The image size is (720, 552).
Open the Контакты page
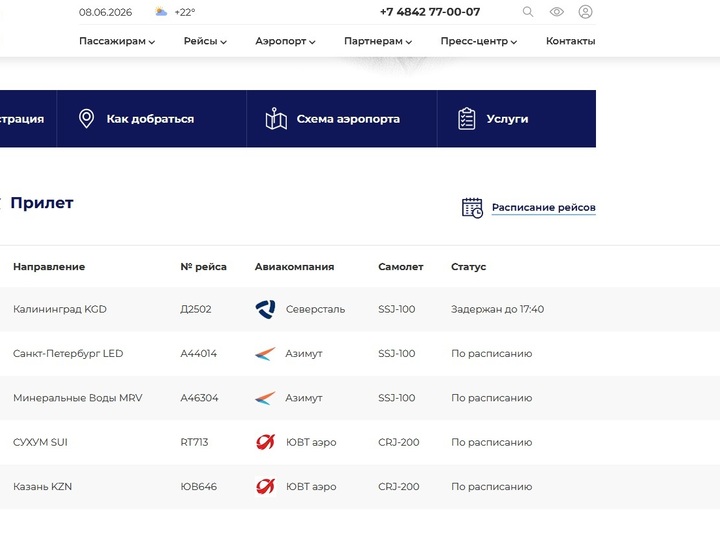570,41
